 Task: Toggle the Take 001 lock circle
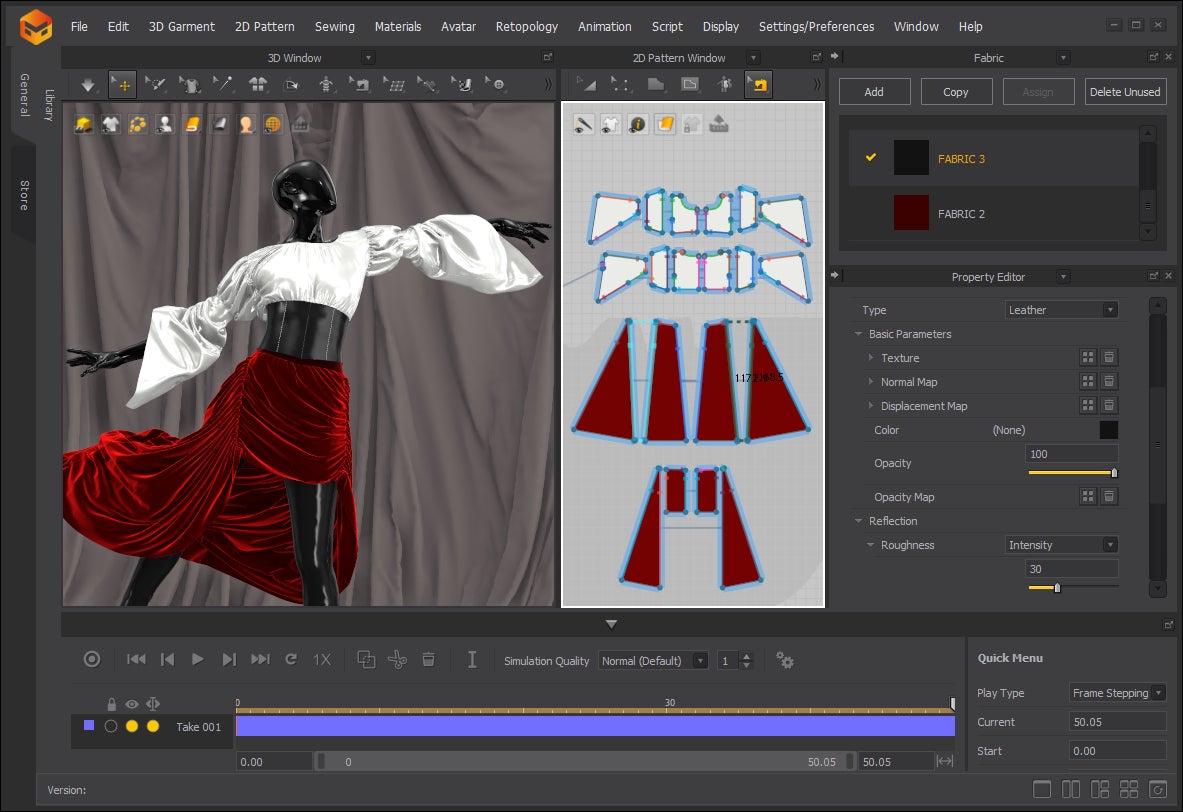111,727
